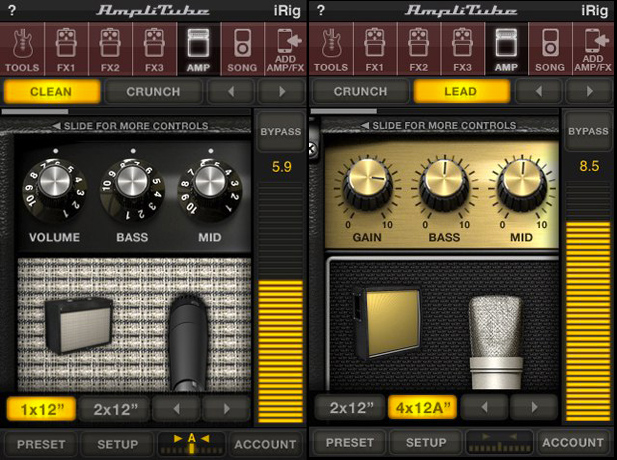This screenshot has height=460, width=617.
Task: Select the FX1 pedal in left screen
Action: tap(66, 49)
